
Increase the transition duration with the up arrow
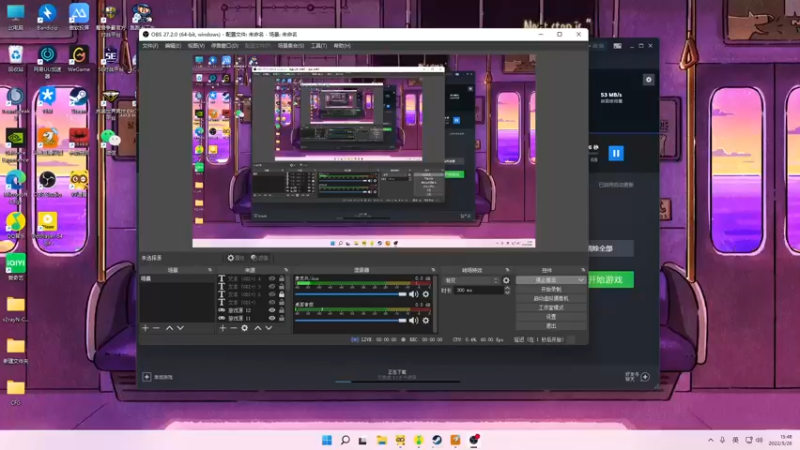click(507, 288)
